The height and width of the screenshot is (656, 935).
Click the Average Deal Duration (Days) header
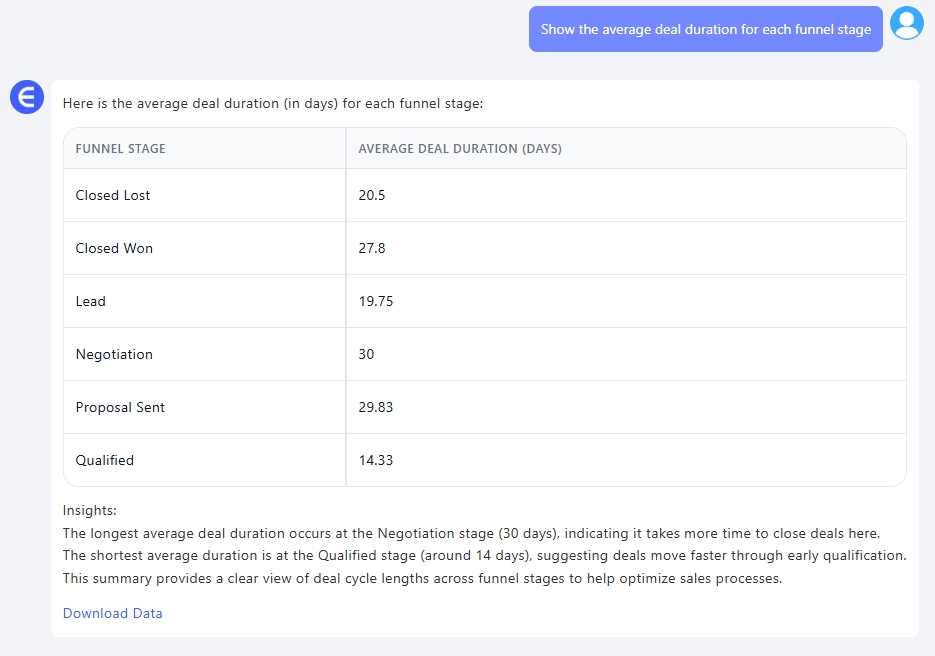coord(460,149)
